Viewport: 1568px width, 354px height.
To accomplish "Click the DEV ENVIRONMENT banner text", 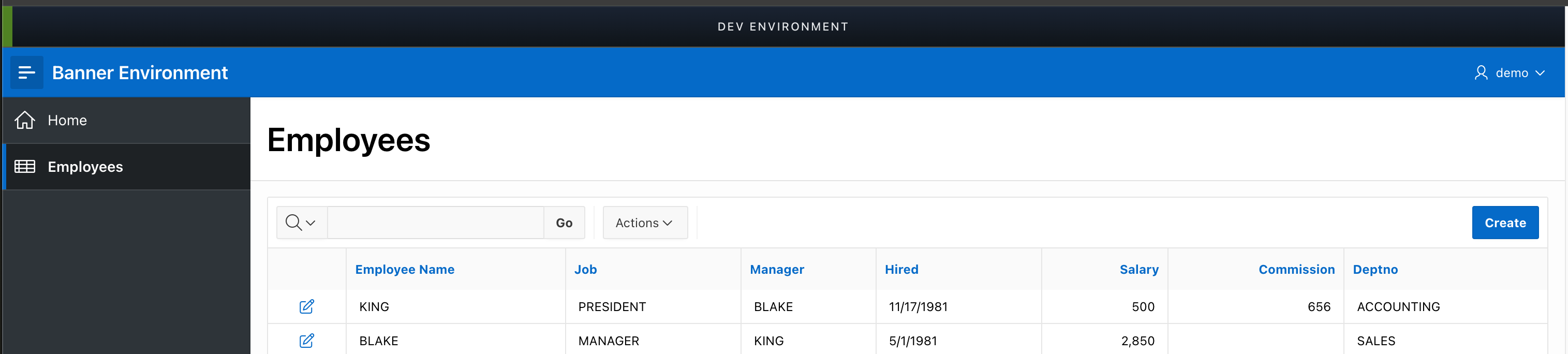I will [x=783, y=27].
